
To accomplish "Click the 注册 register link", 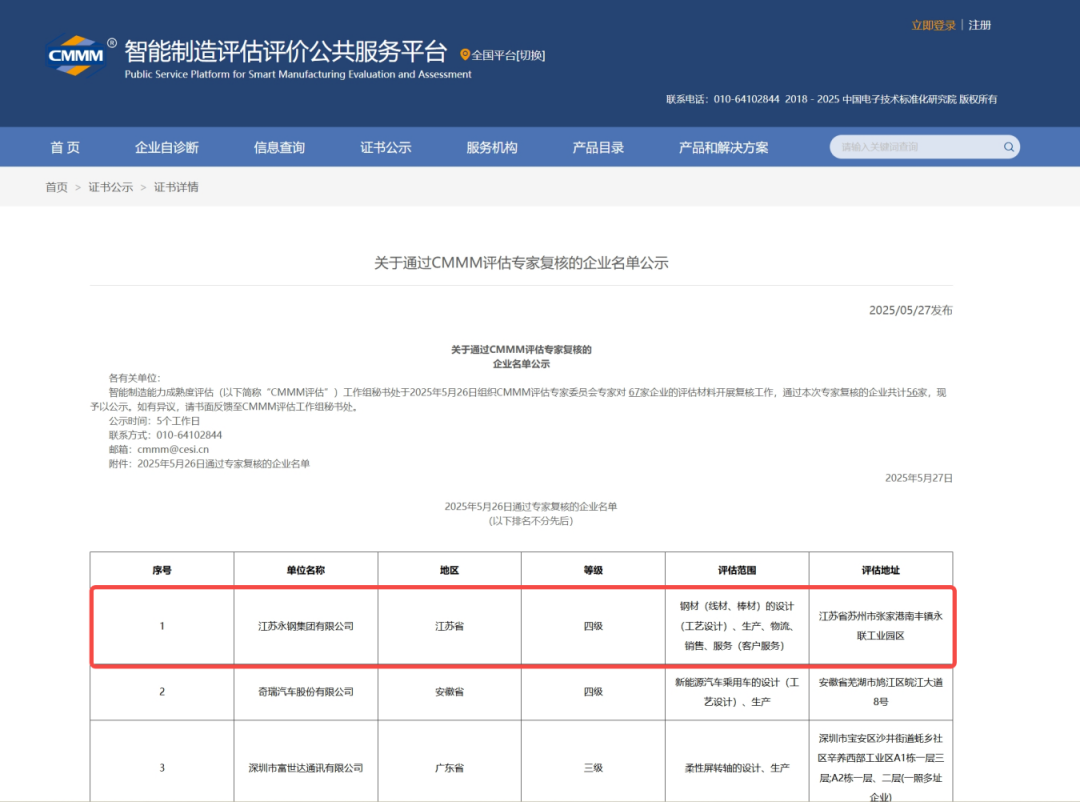I will 979,25.
